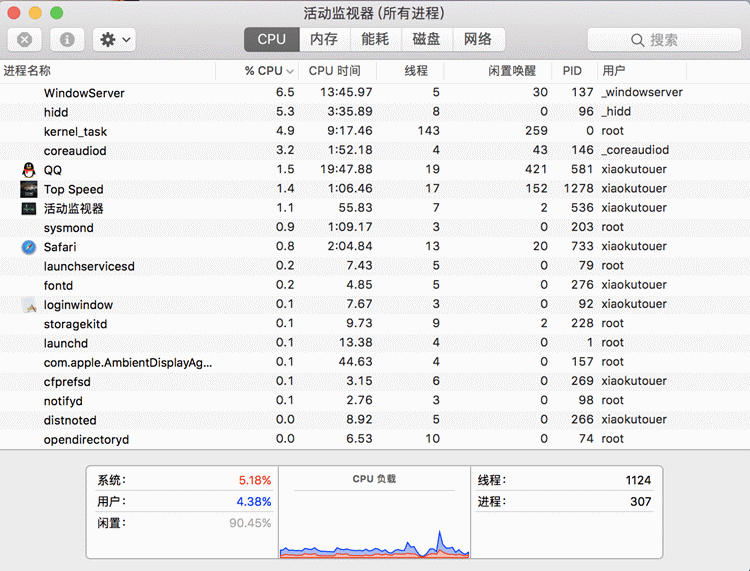
Task: Select the launchservicesd process row
Action: 375,266
